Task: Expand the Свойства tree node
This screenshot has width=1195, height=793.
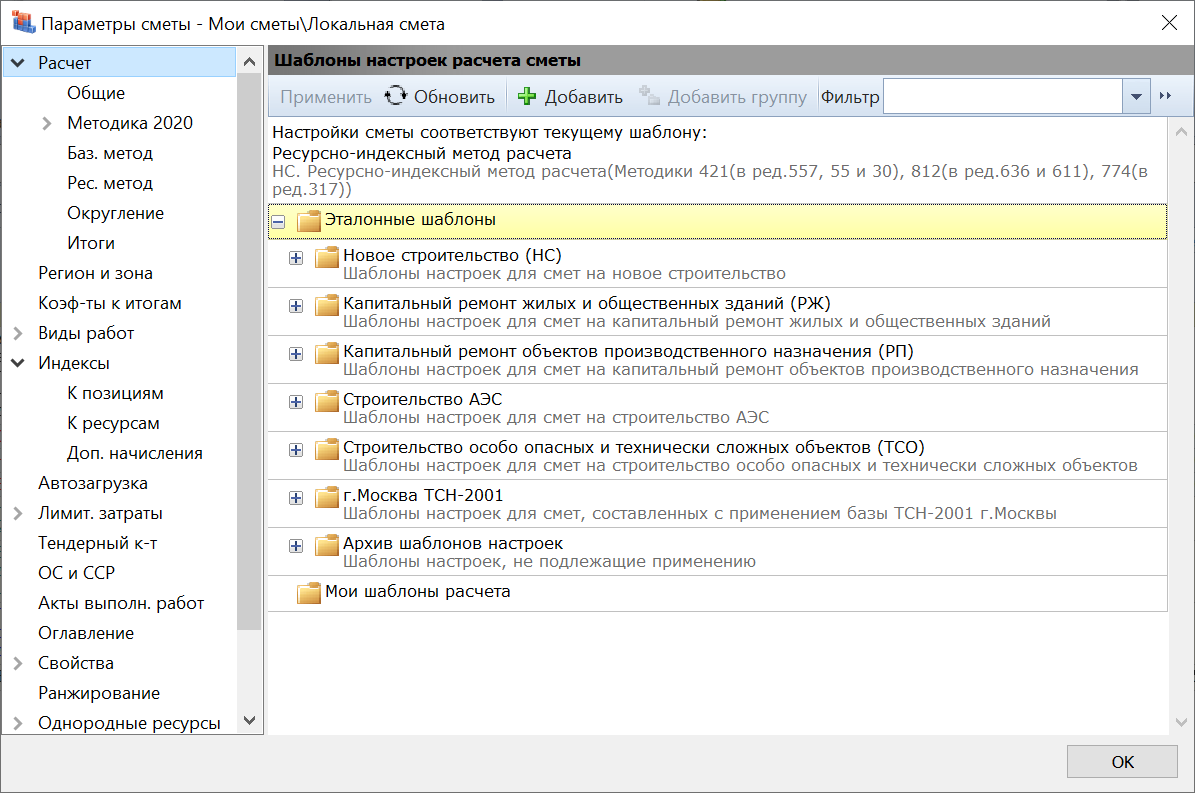Action: tap(18, 663)
